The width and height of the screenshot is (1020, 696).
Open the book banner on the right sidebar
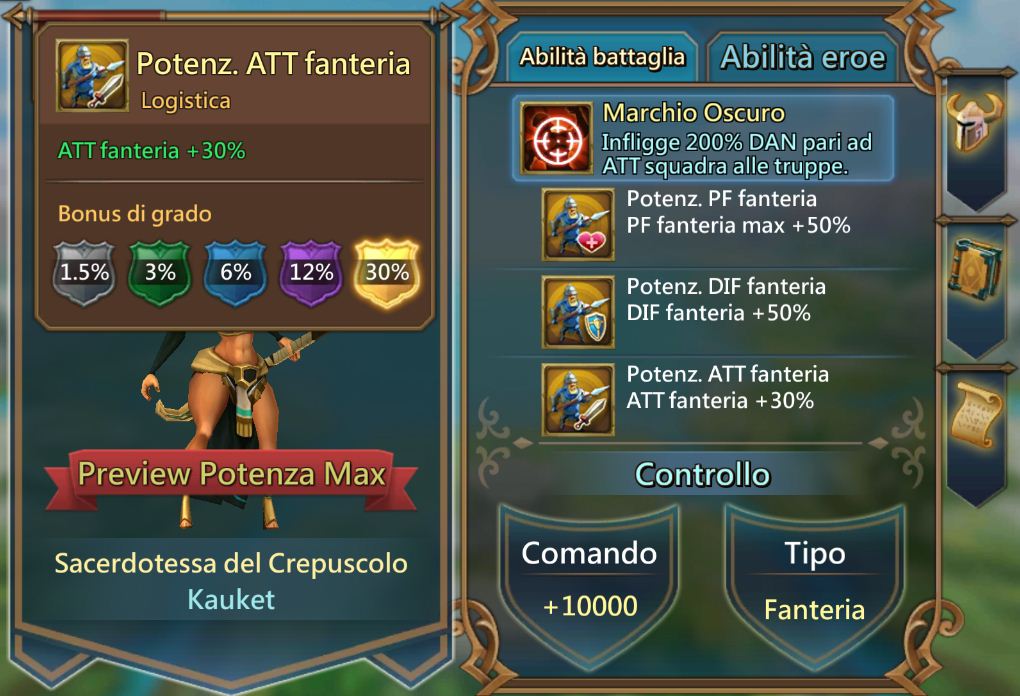coord(974,286)
